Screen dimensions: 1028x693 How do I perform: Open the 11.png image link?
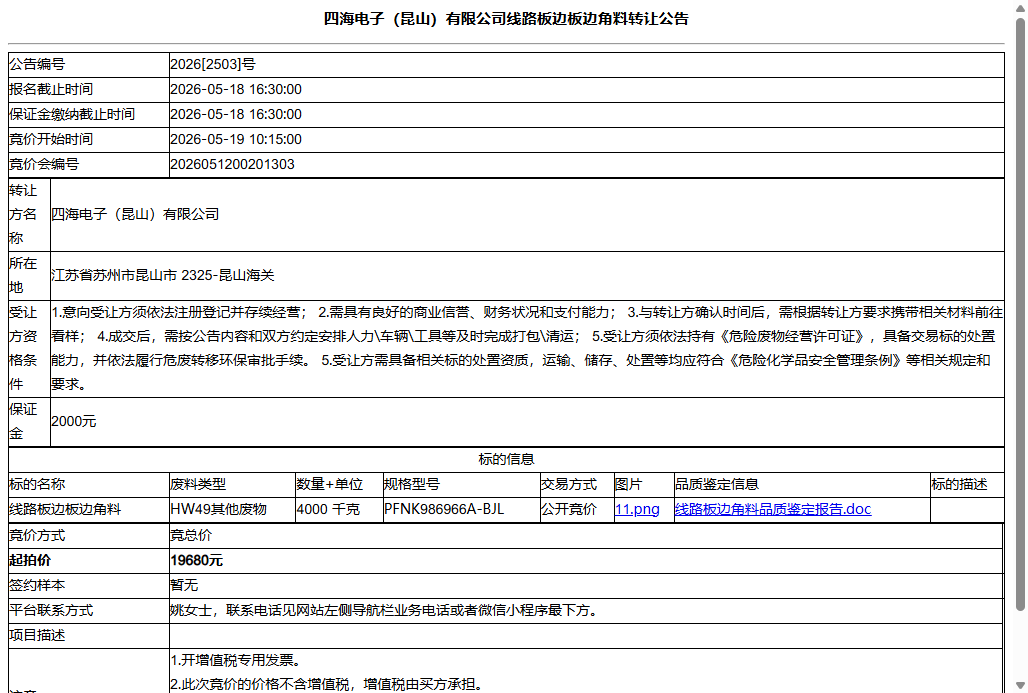(637, 509)
